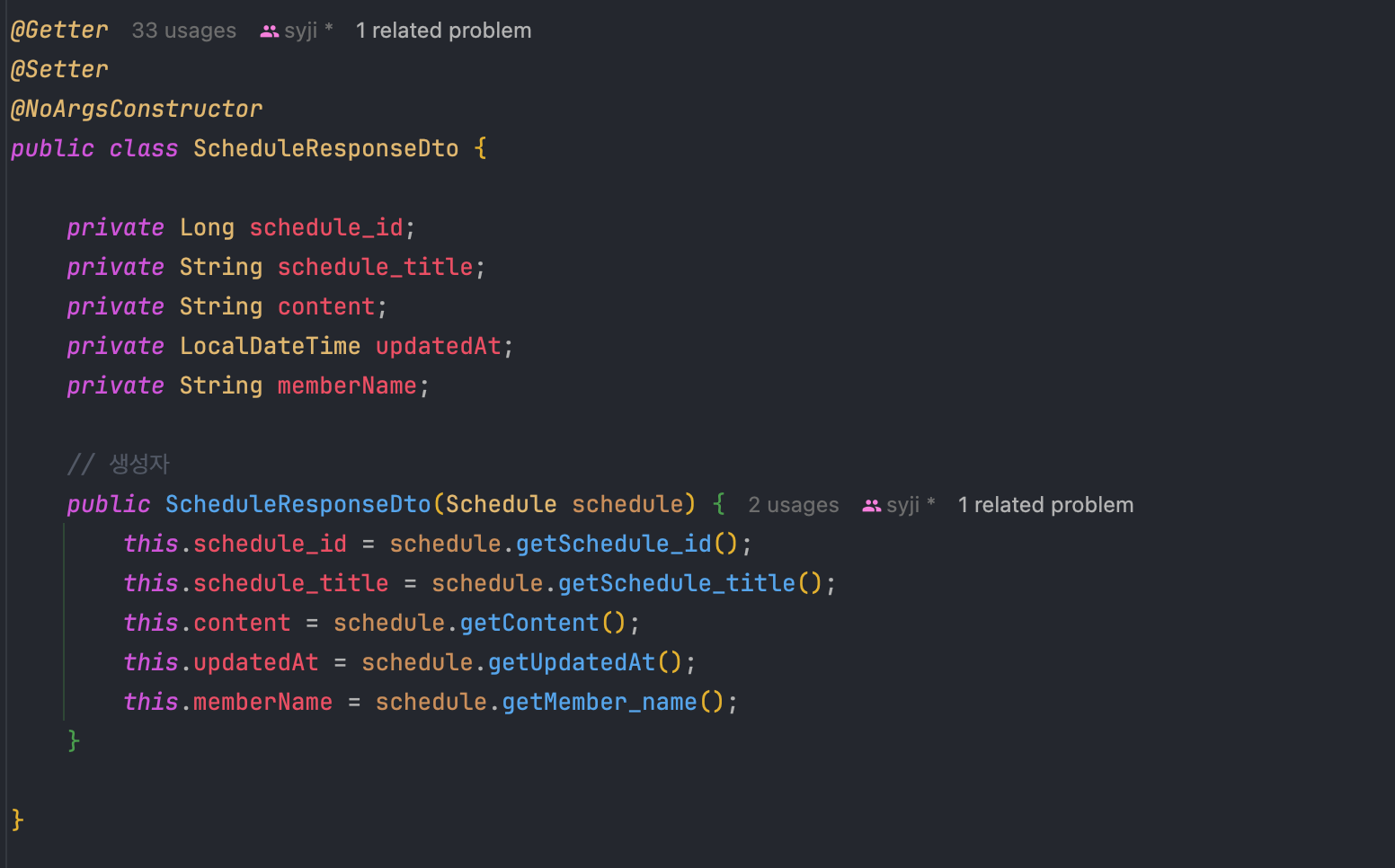The width and height of the screenshot is (1395, 868).
Task: Click the LocalDateTime type name
Action: pyautogui.click(x=270, y=346)
